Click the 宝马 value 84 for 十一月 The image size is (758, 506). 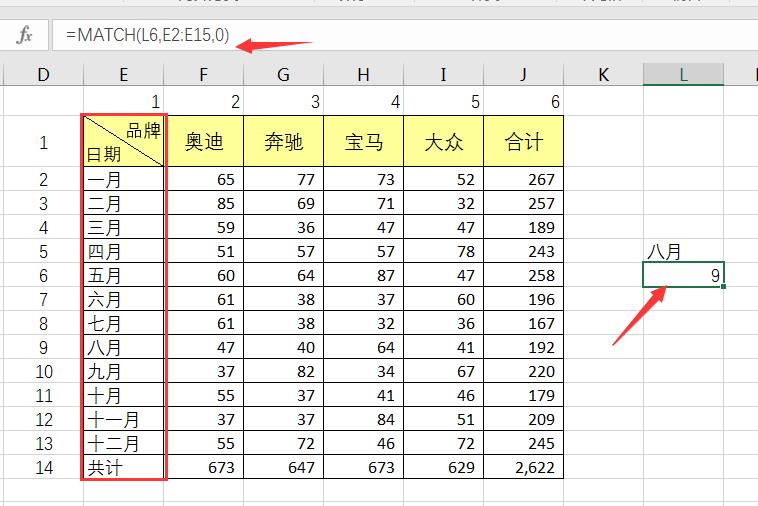(x=364, y=419)
